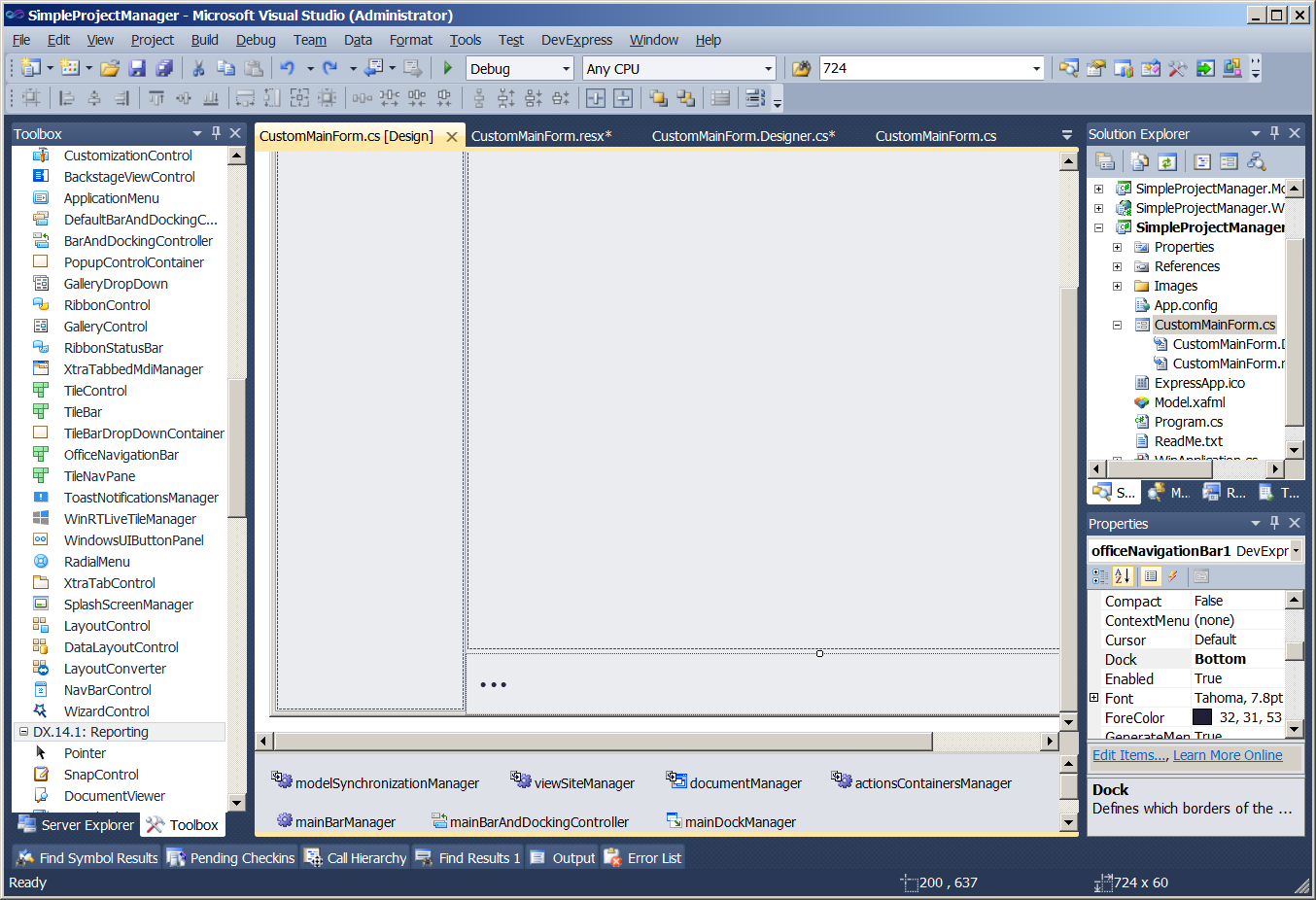Image resolution: width=1316 pixels, height=900 pixels.
Task: Open the Output panel button
Action: coord(563,857)
